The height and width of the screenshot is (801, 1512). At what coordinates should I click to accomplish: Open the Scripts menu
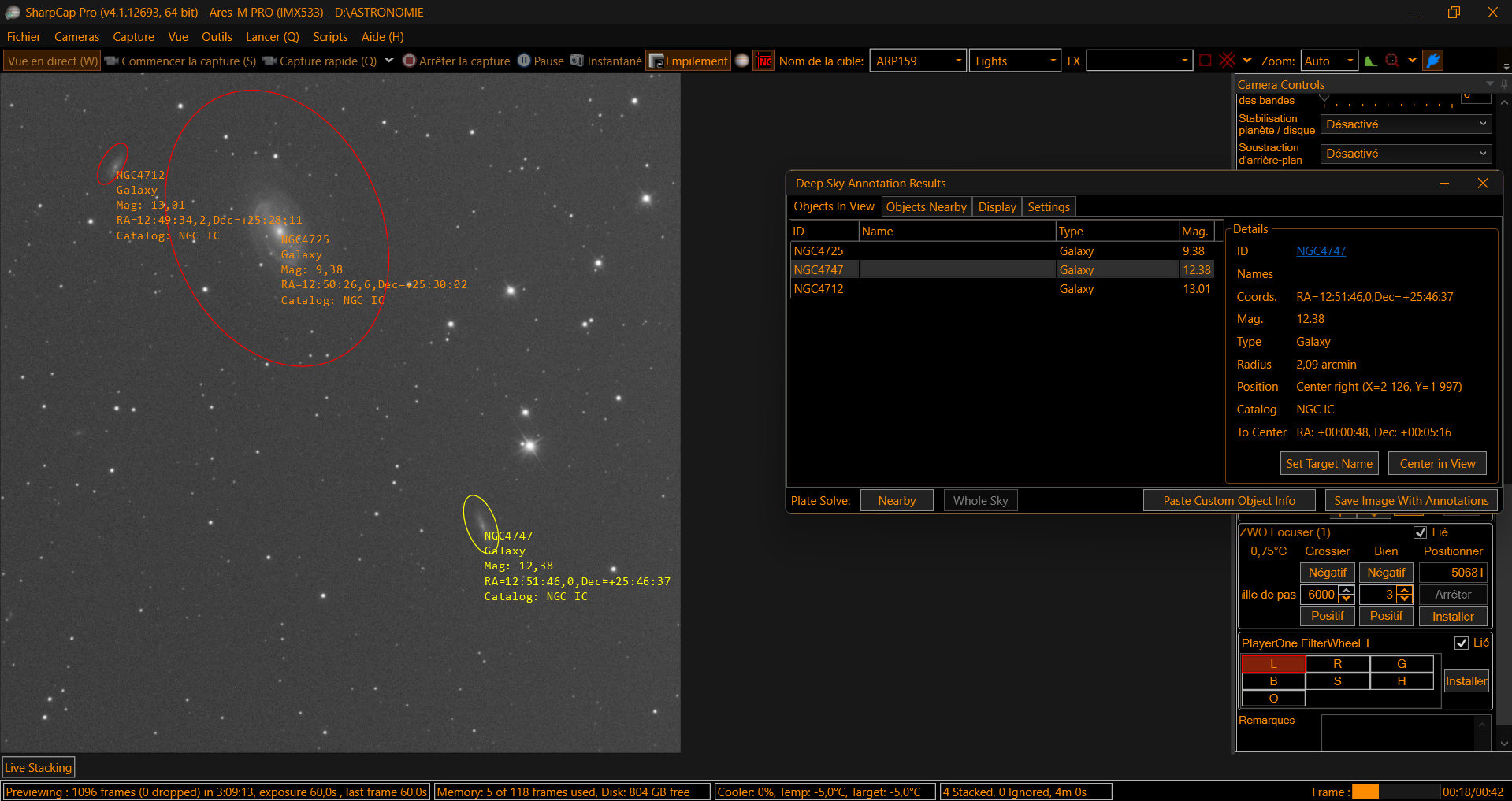tap(330, 37)
